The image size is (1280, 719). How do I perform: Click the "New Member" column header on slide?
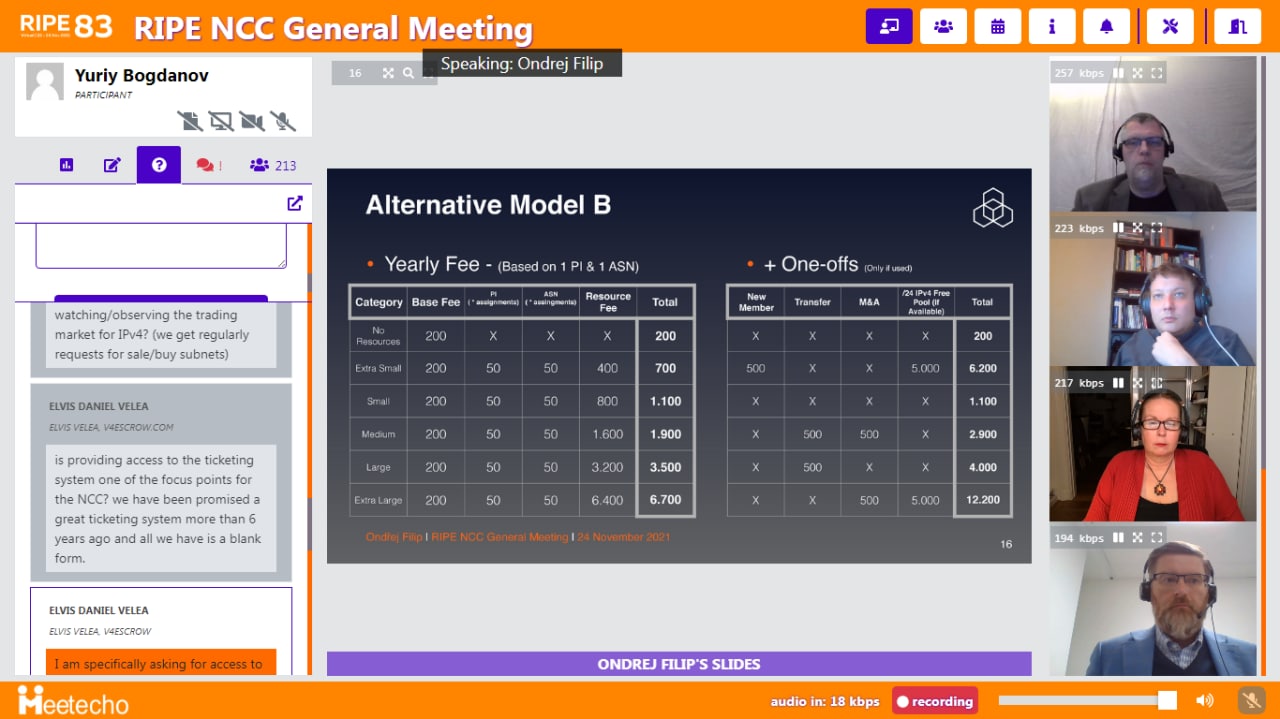coord(756,301)
